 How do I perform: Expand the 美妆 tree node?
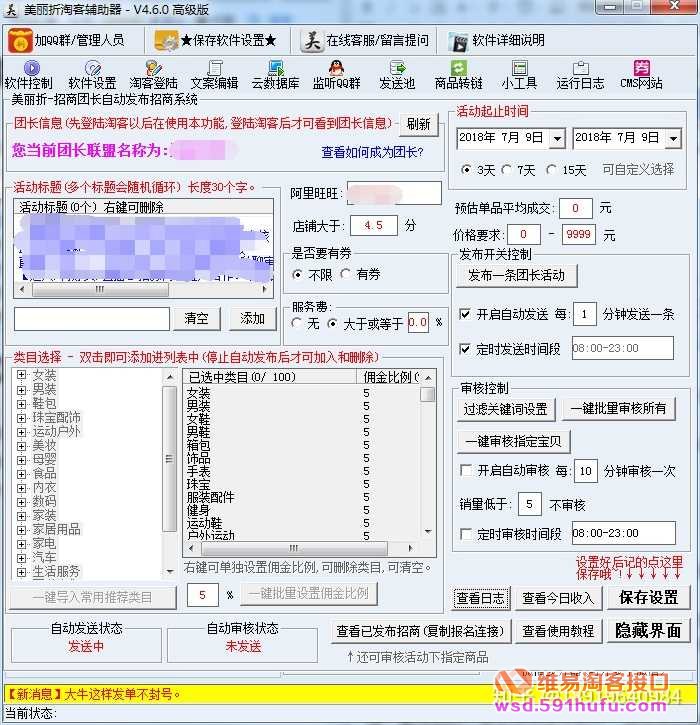click(x=21, y=446)
